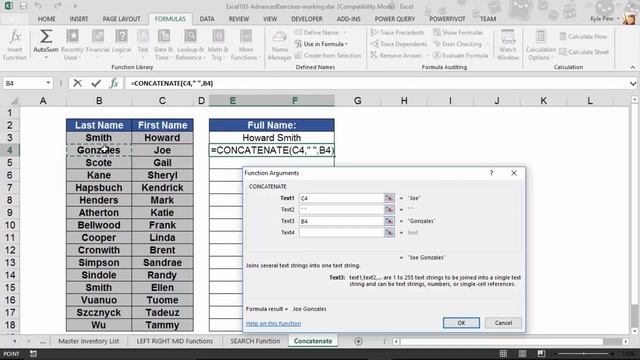Click the Text3 range selector icon
The width and height of the screenshot is (640, 360).
(389, 221)
